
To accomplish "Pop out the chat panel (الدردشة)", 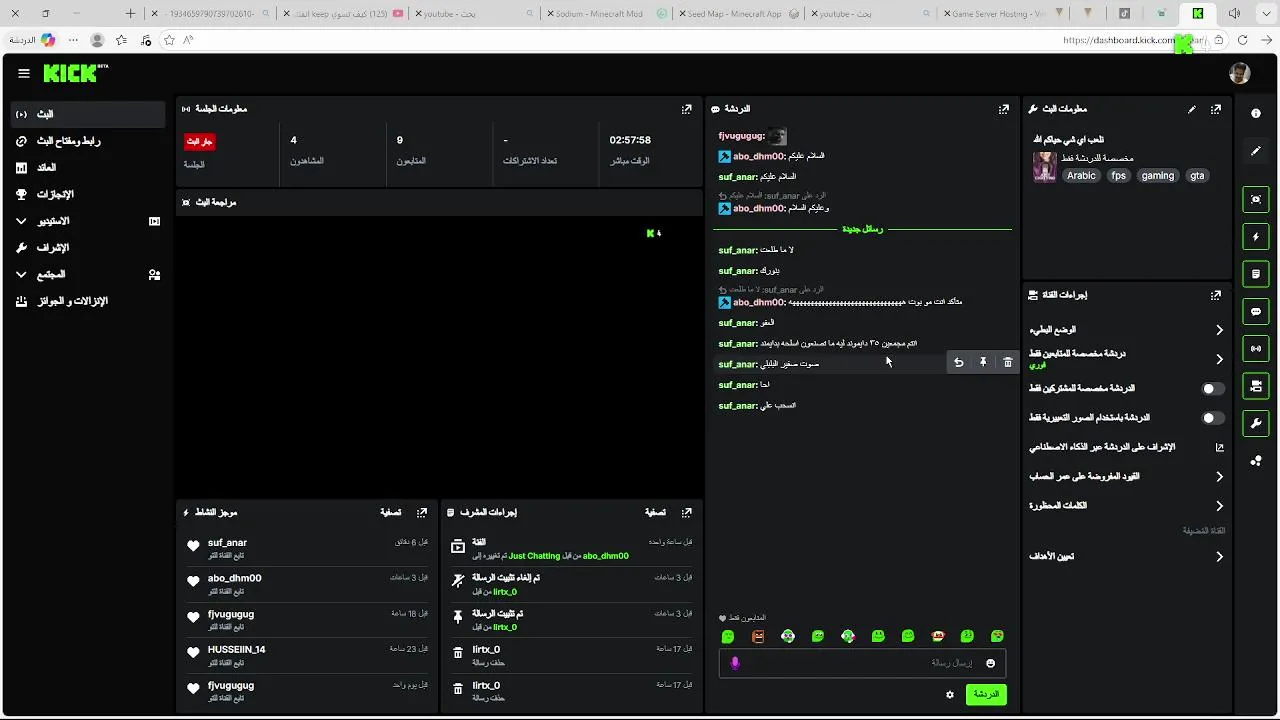I will pyautogui.click(x=1004, y=109).
